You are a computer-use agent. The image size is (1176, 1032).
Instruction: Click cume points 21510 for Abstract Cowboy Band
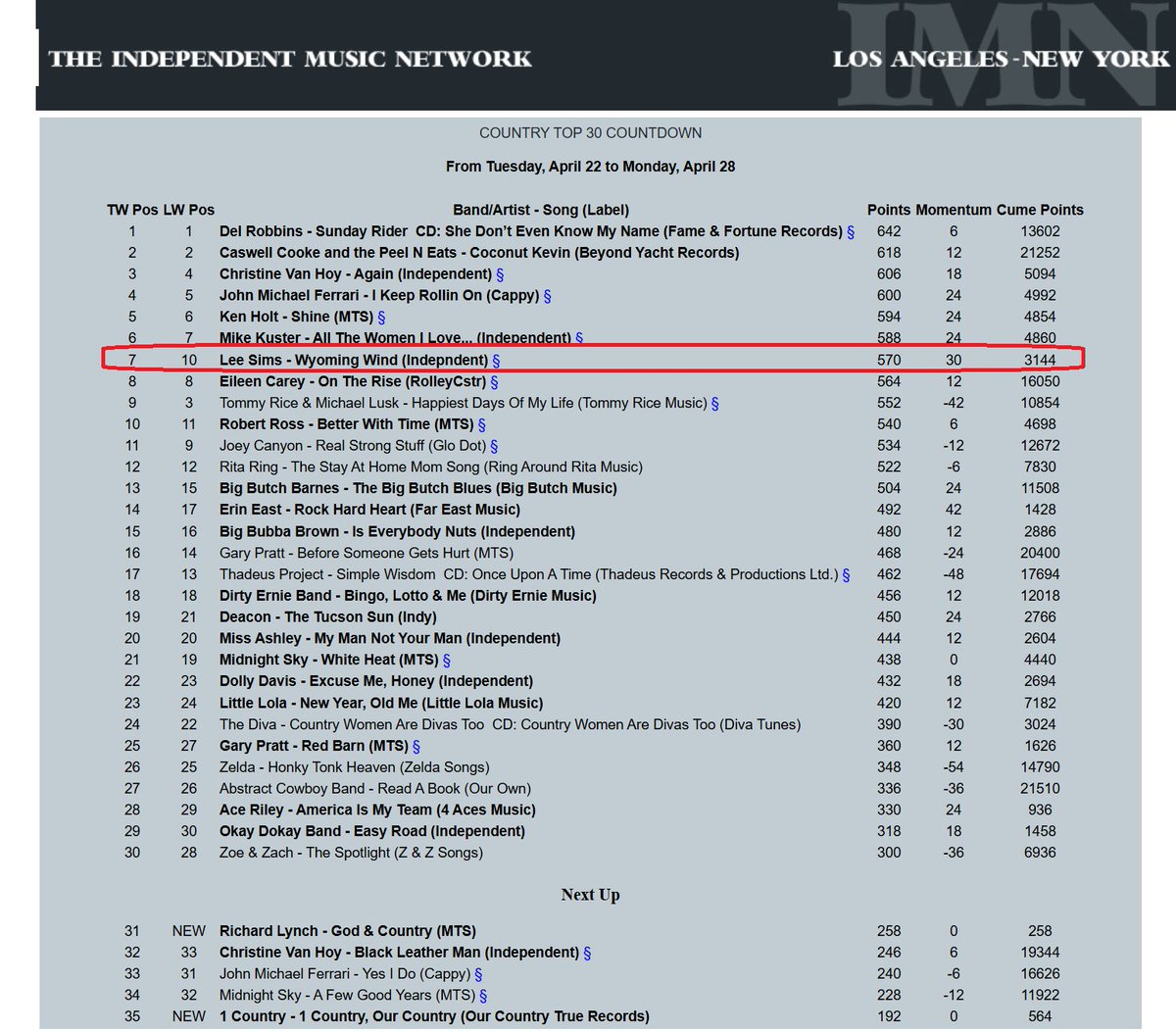1040,789
